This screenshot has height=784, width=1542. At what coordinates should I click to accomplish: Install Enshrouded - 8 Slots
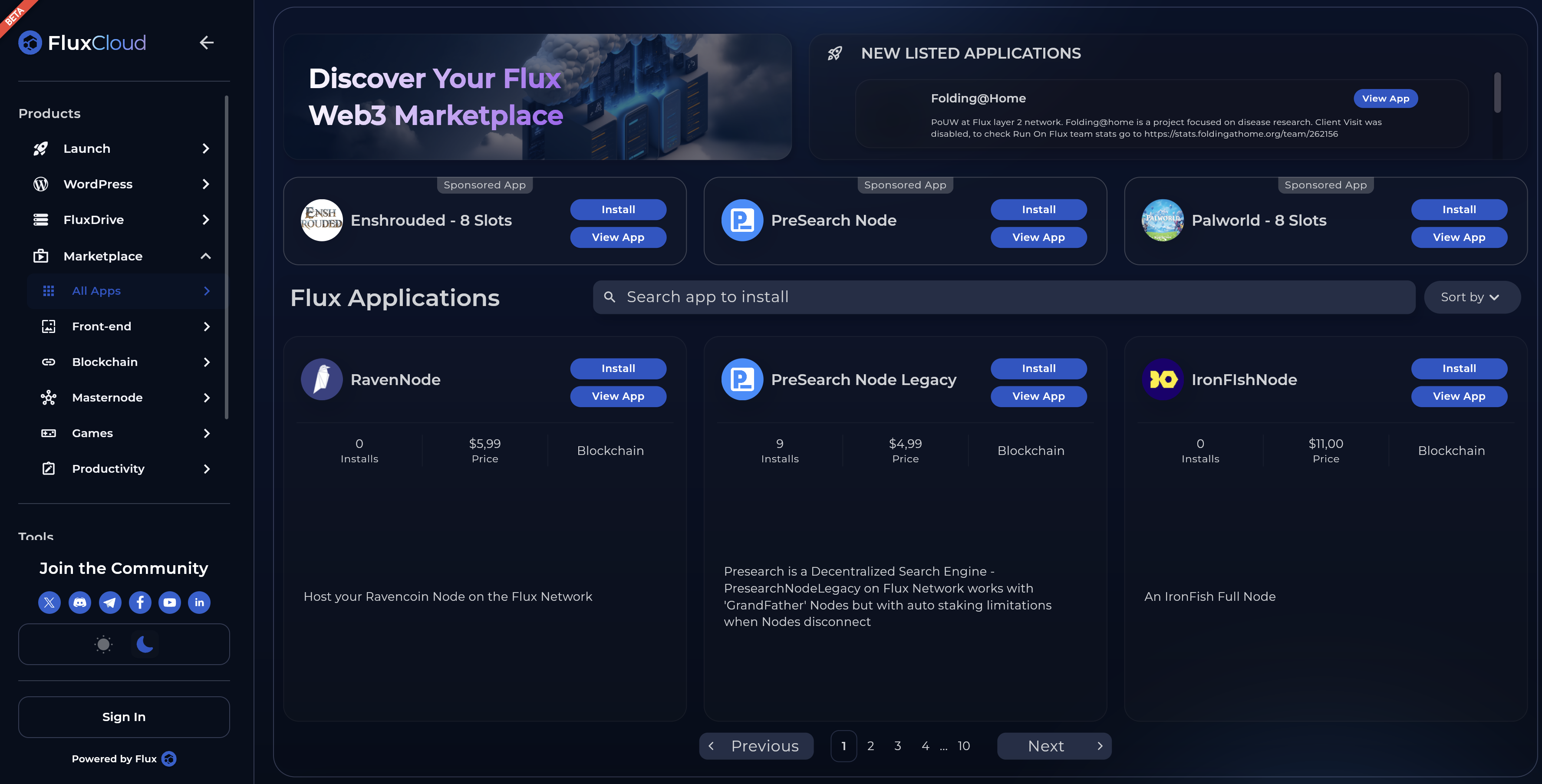(618, 210)
